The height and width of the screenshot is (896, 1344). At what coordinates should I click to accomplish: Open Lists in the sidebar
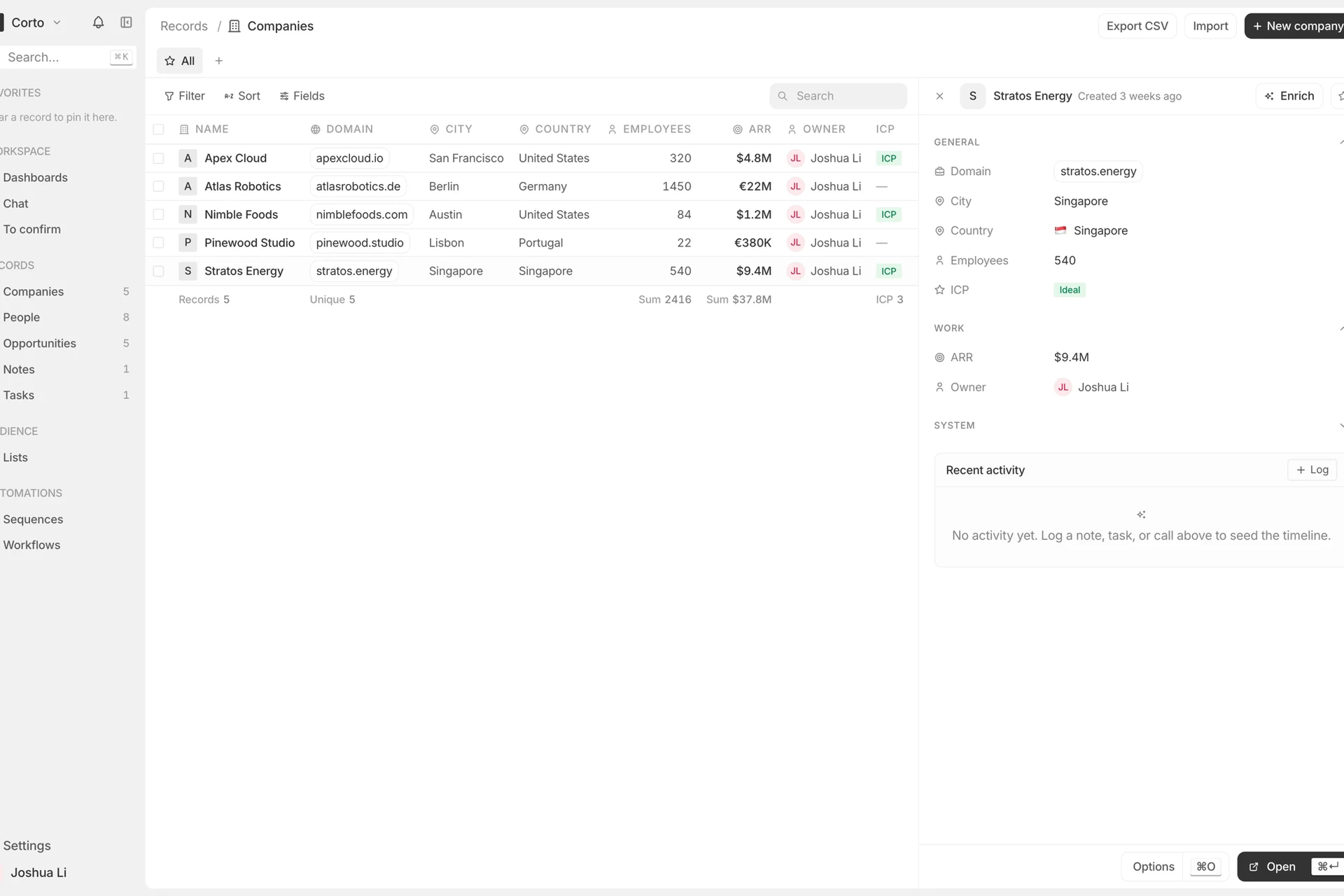(x=15, y=457)
